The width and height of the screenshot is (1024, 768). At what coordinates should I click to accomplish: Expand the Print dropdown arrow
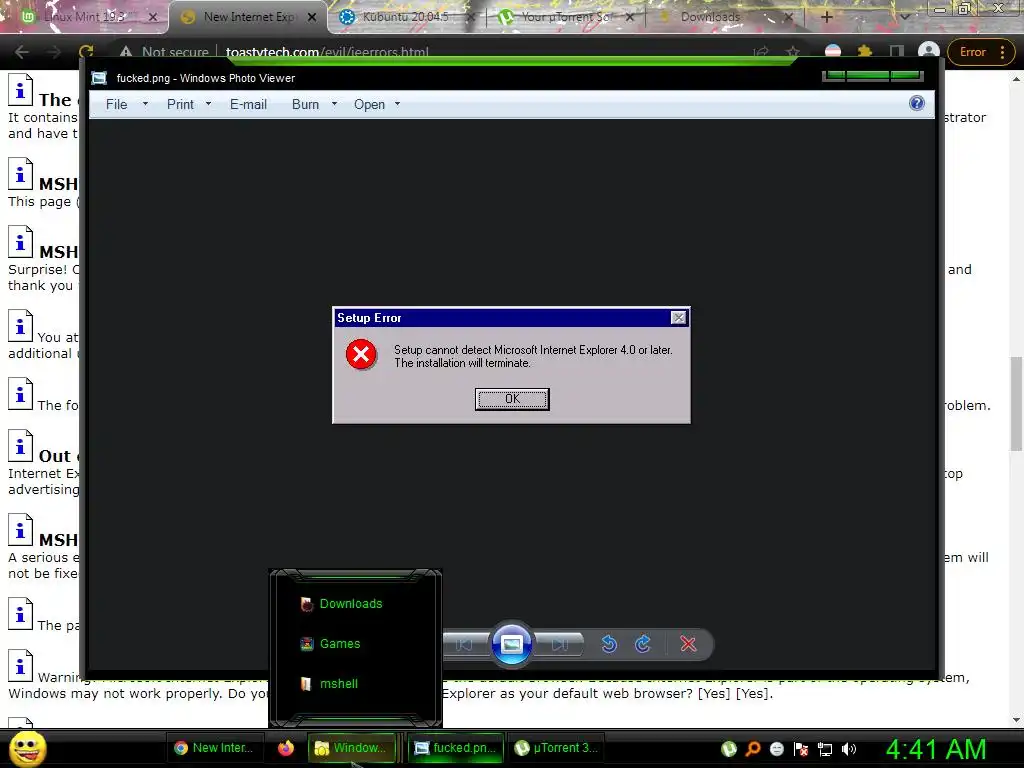208,104
